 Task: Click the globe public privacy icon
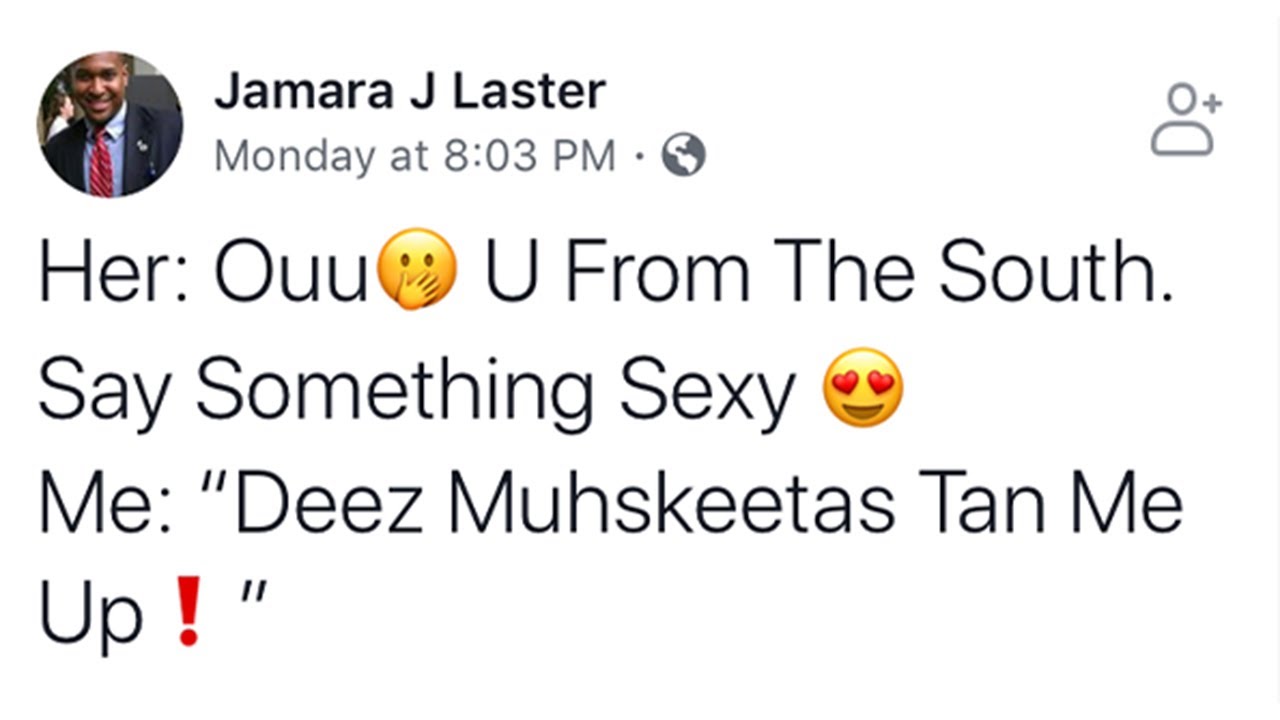click(684, 155)
